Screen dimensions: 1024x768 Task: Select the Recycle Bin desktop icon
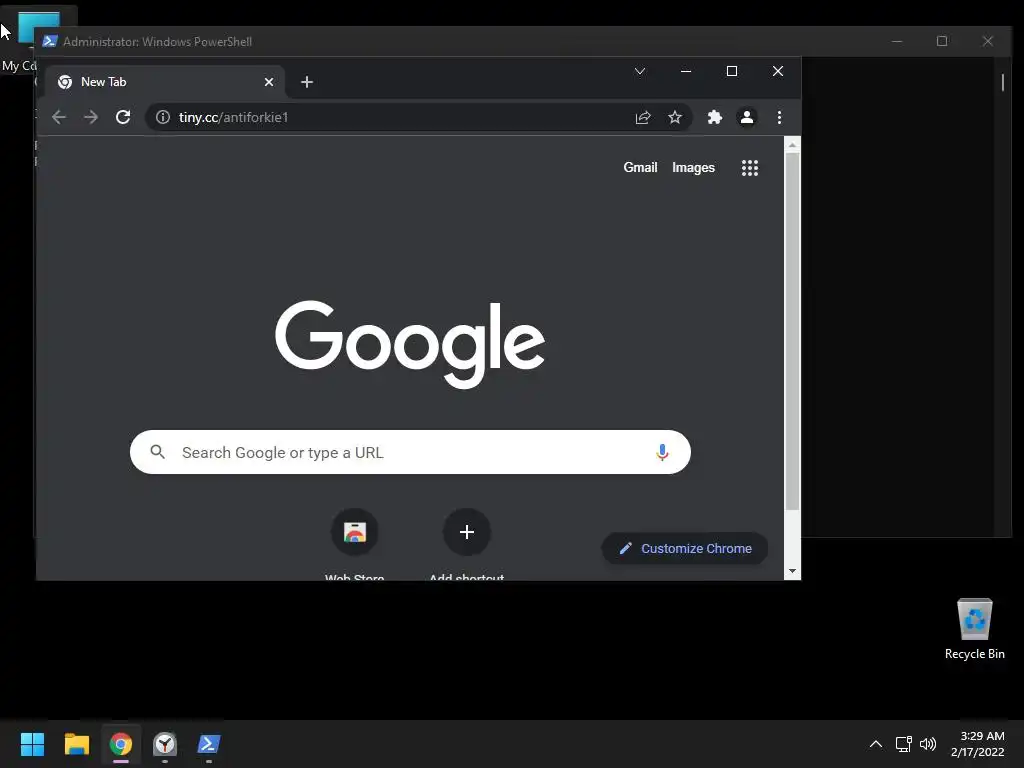[974, 630]
